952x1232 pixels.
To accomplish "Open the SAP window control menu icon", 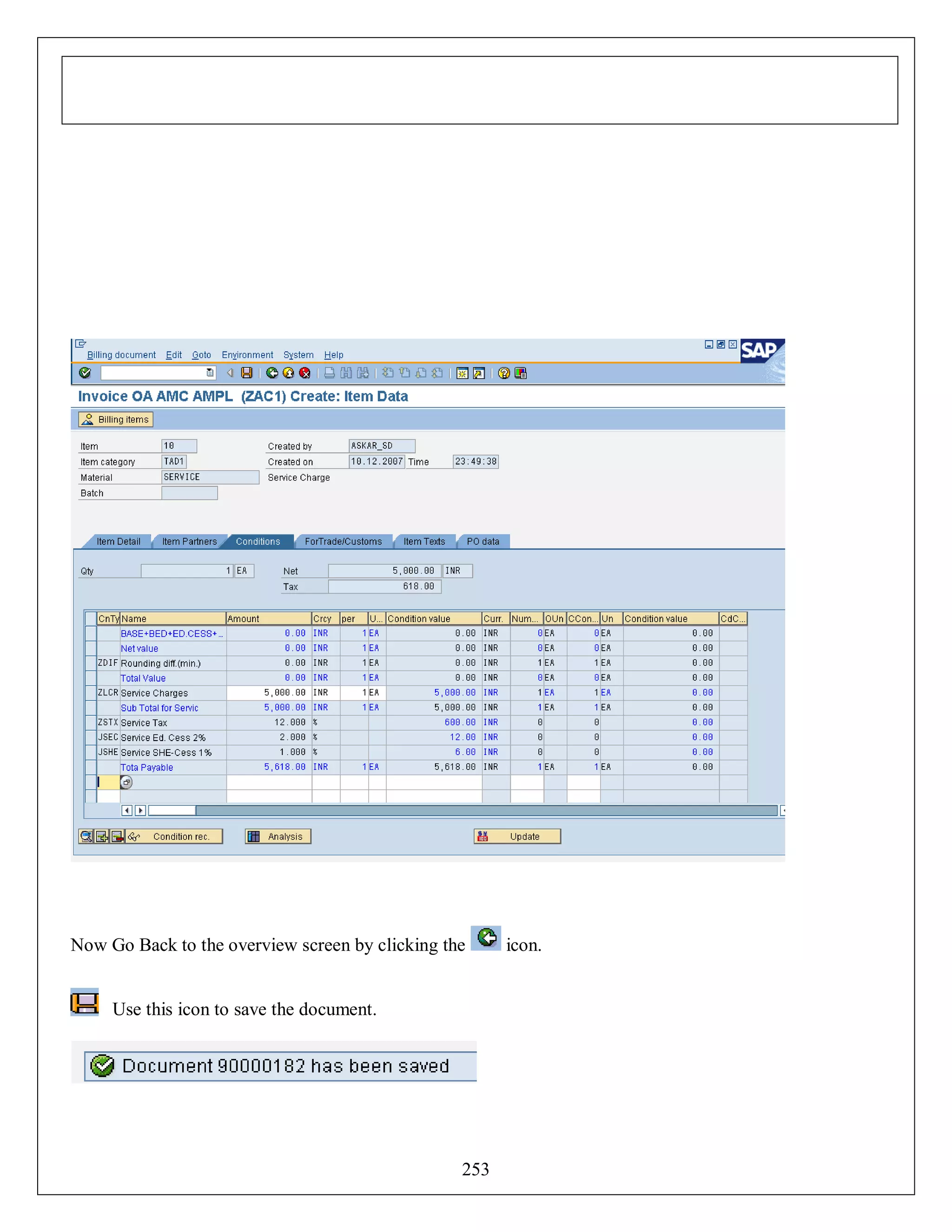I will point(80,344).
